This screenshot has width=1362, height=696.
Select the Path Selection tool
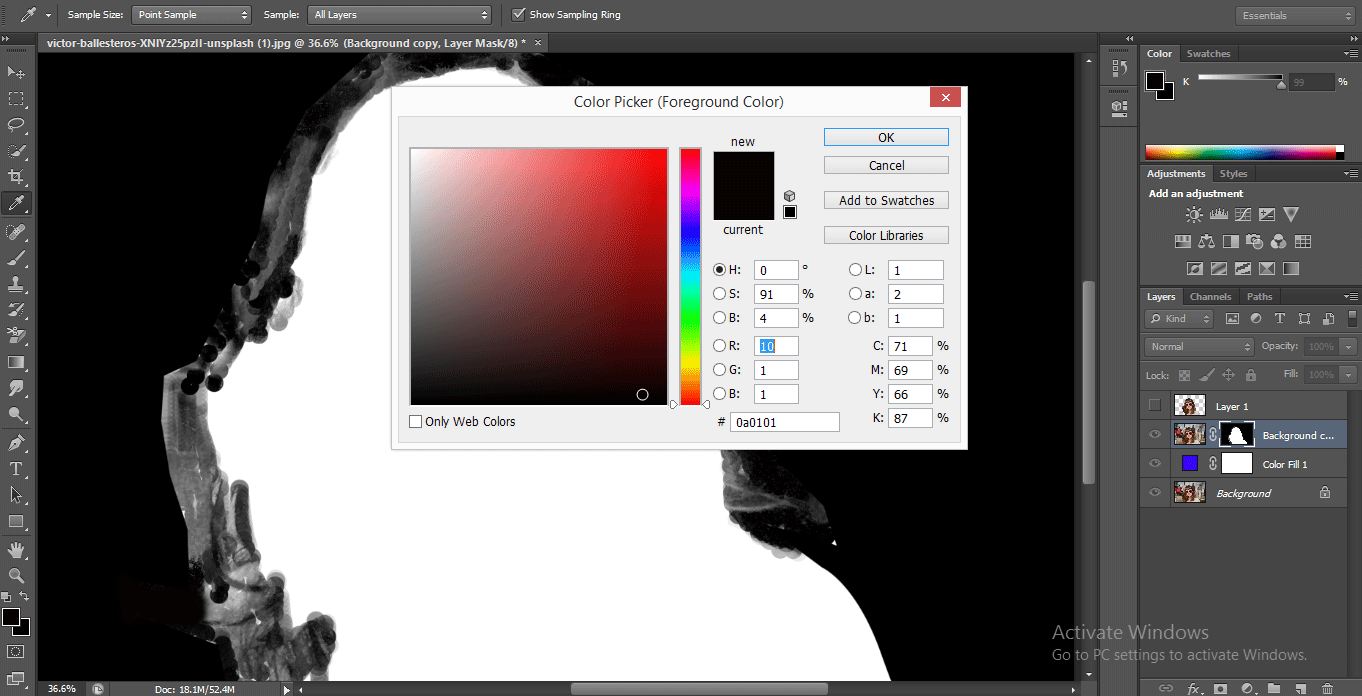coord(17,495)
